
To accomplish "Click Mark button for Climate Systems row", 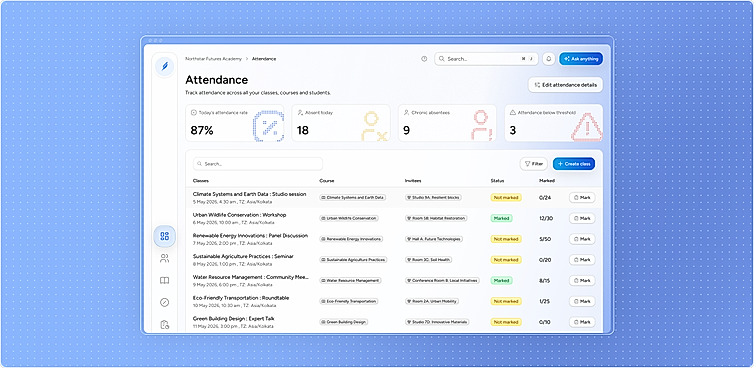I will pyautogui.click(x=582, y=198).
